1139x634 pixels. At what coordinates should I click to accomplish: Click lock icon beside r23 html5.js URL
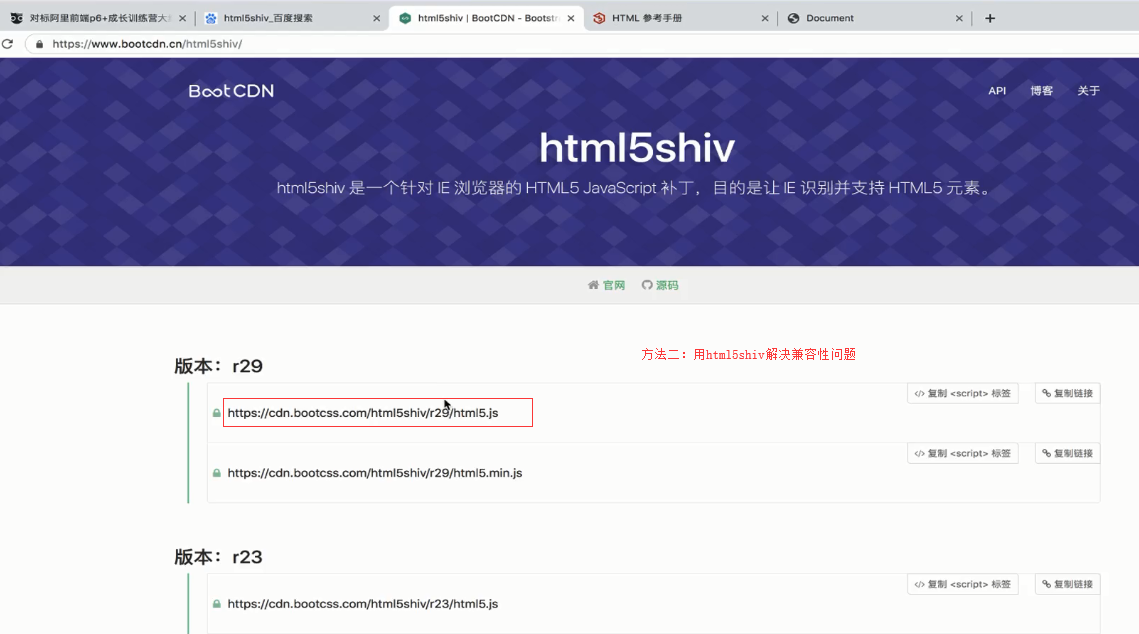click(x=216, y=603)
